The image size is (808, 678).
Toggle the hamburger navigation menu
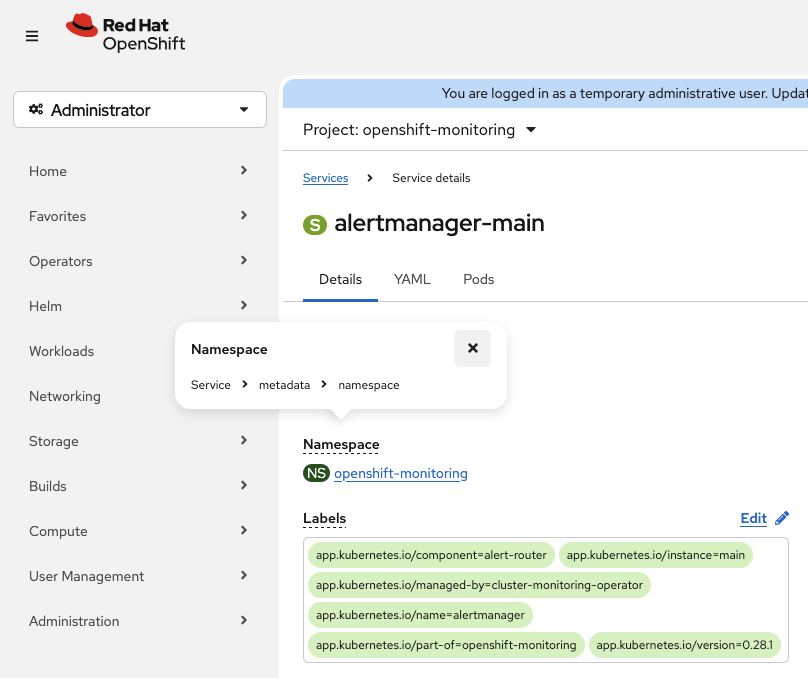point(32,36)
